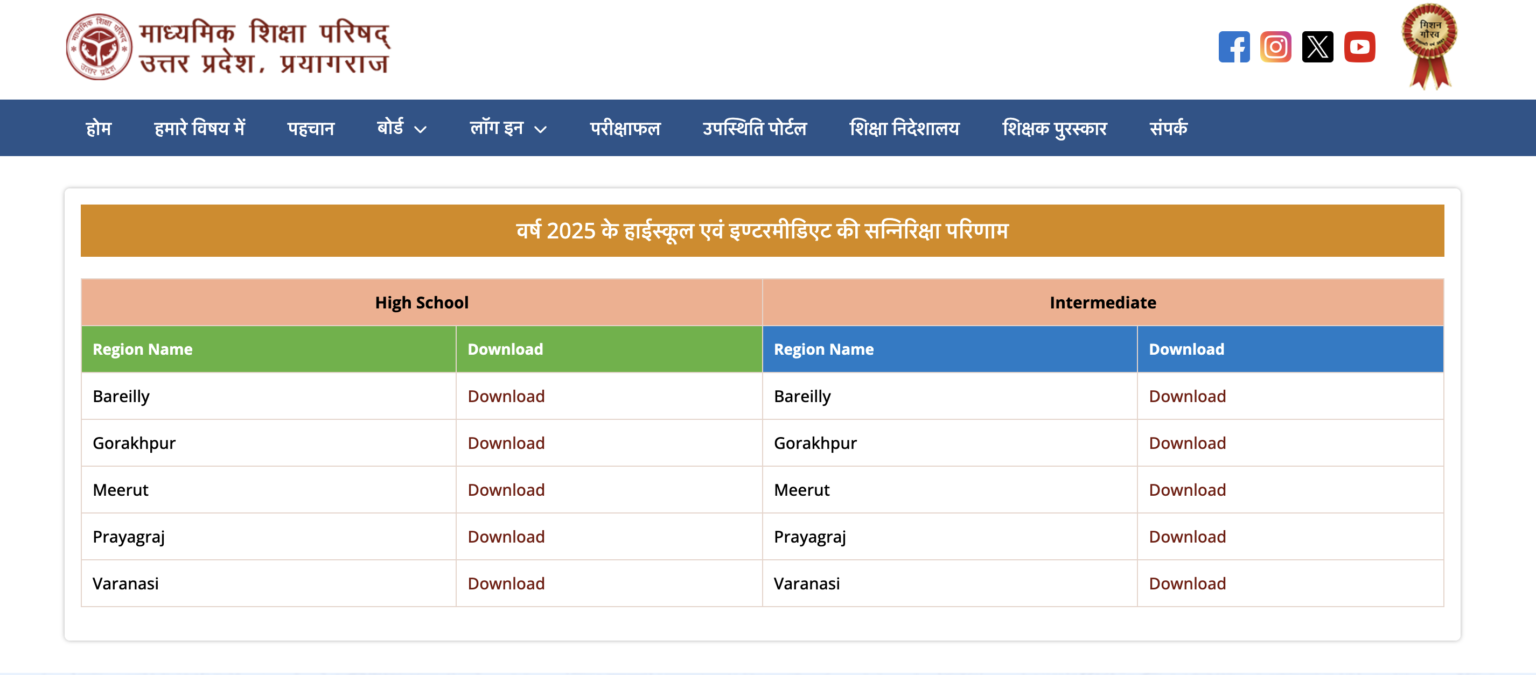Download the Meerut High School result

click(x=506, y=489)
